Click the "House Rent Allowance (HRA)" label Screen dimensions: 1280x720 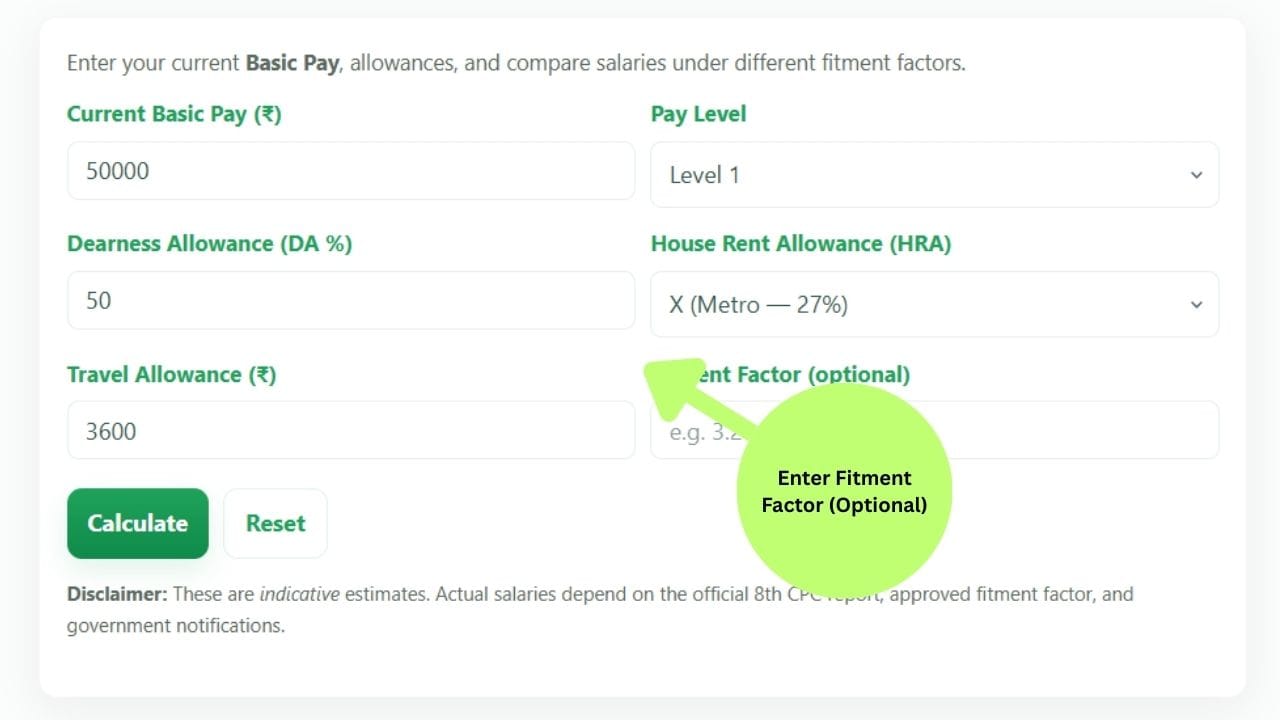point(800,244)
